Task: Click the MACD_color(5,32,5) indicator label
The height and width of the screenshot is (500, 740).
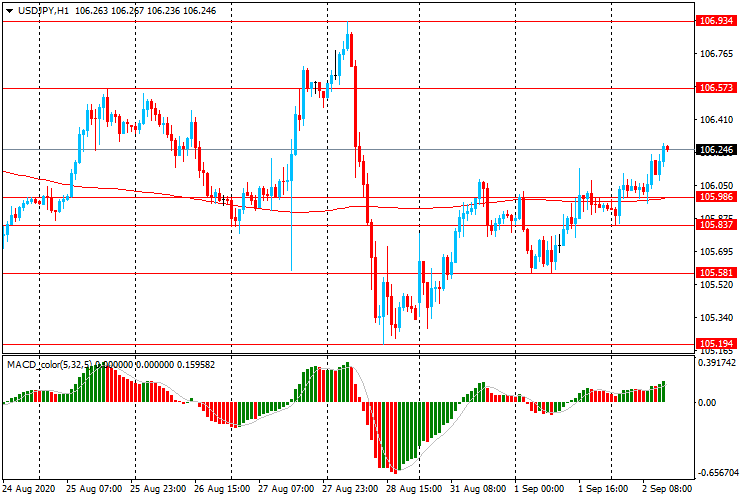Action: pos(49,364)
